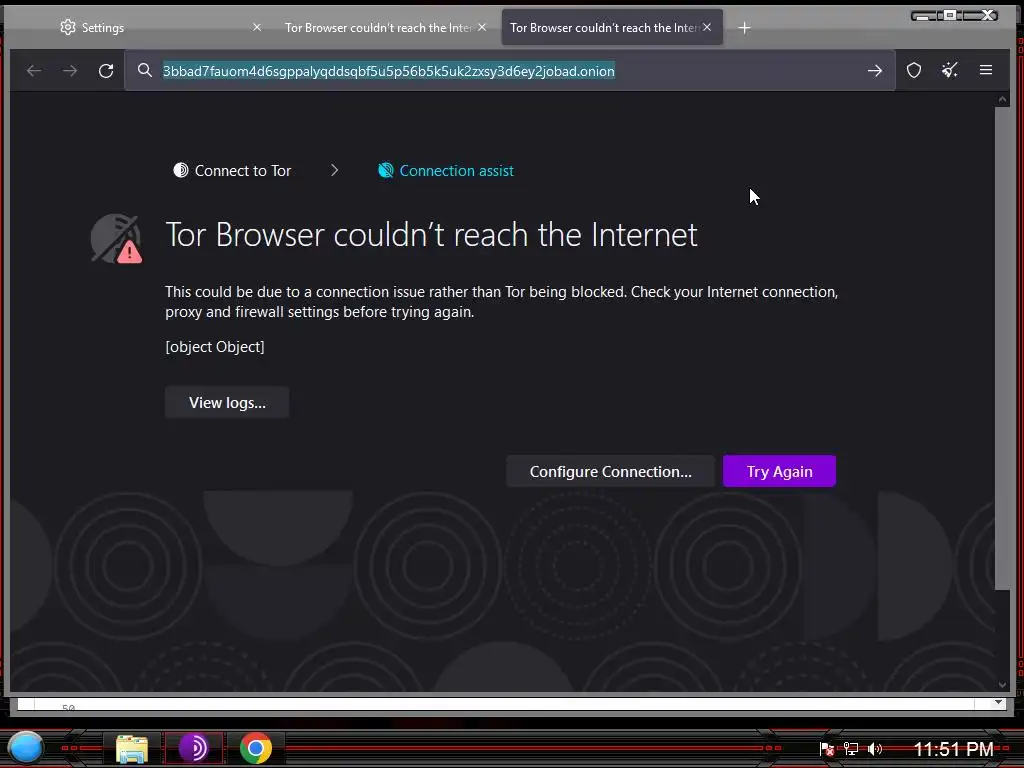The image size is (1024, 768).
Task: Click the [object Object] error text
Action: click(215, 347)
